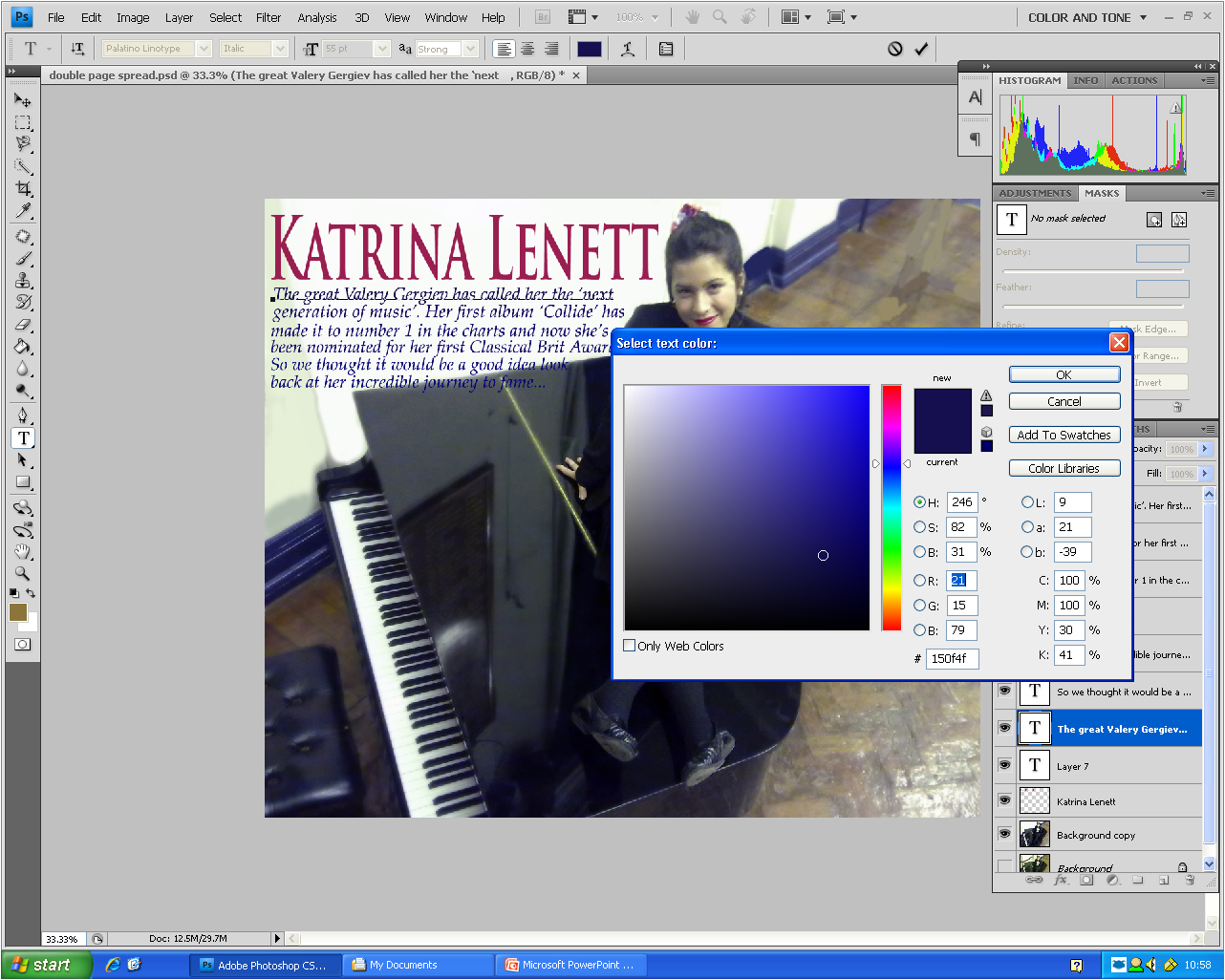Select the Zoom tool in toolbox
This screenshot has width=1225, height=980.
(23, 573)
